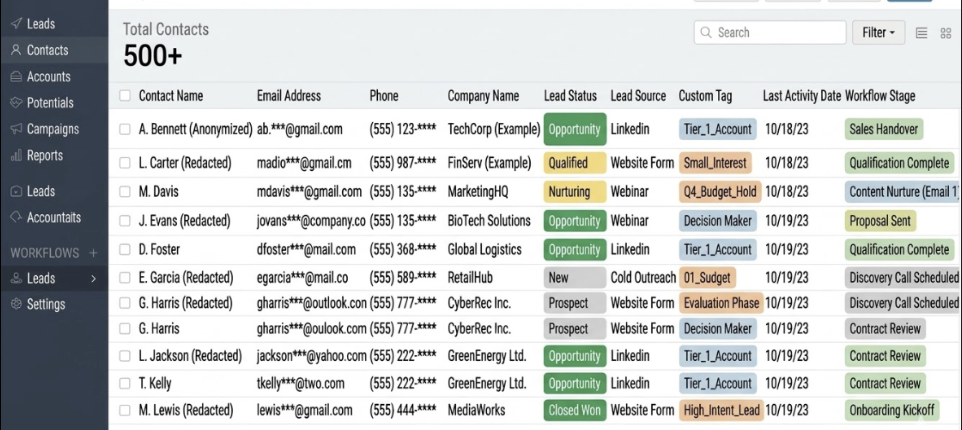
Task: Click the Proposal Sent stage tag
Action: point(880,221)
